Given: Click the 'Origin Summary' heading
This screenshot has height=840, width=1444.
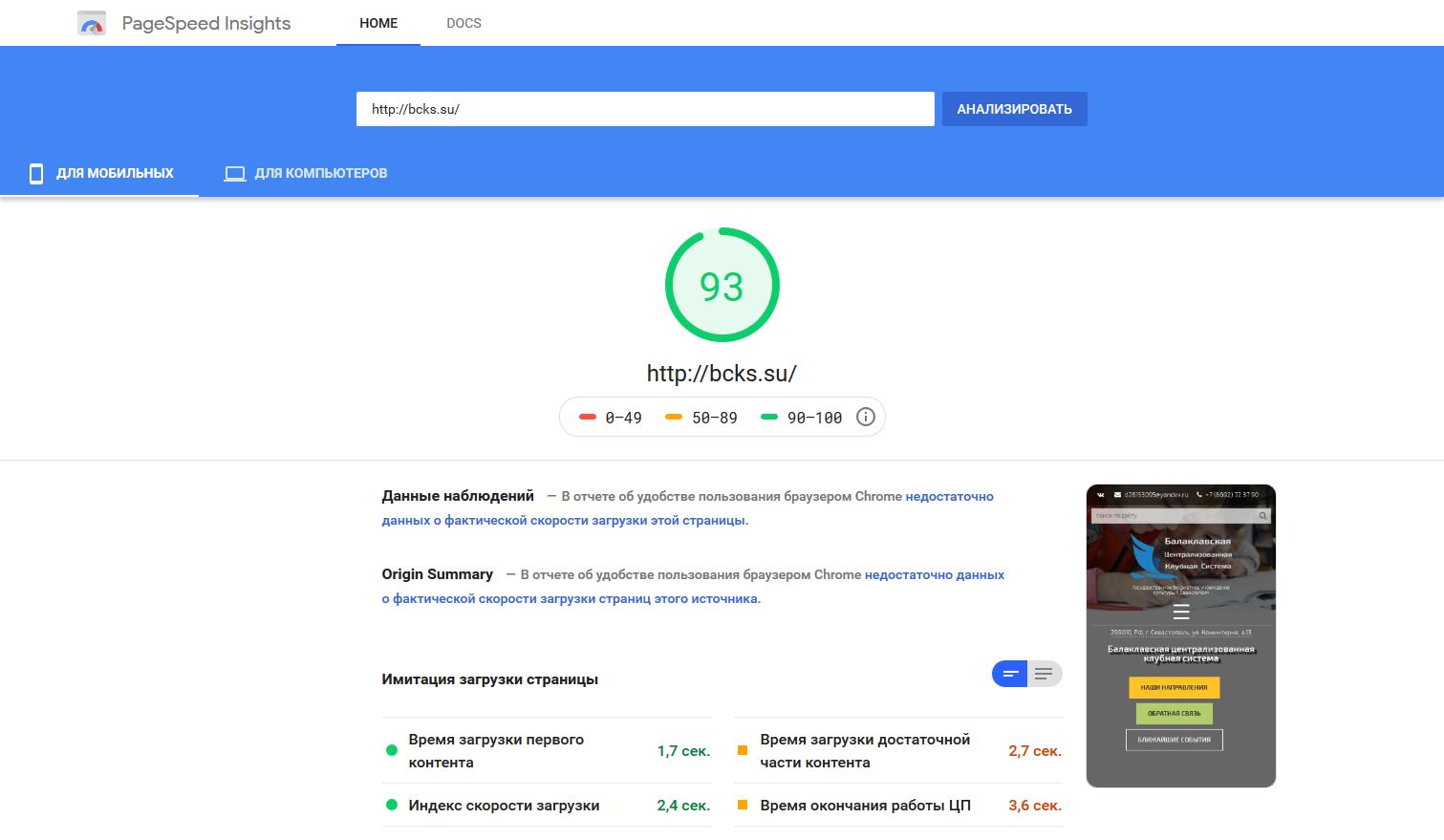Looking at the screenshot, I should coord(438,574).
